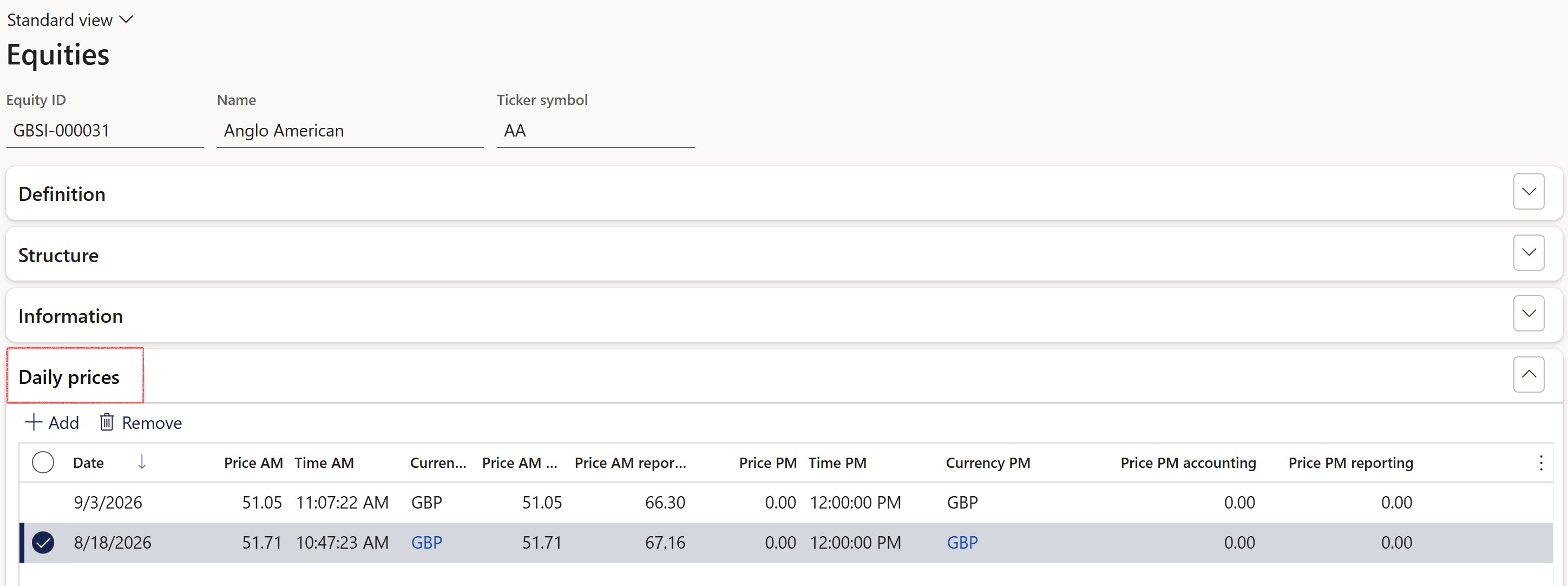
Task: Click the Equity ID input field
Action: [104, 131]
